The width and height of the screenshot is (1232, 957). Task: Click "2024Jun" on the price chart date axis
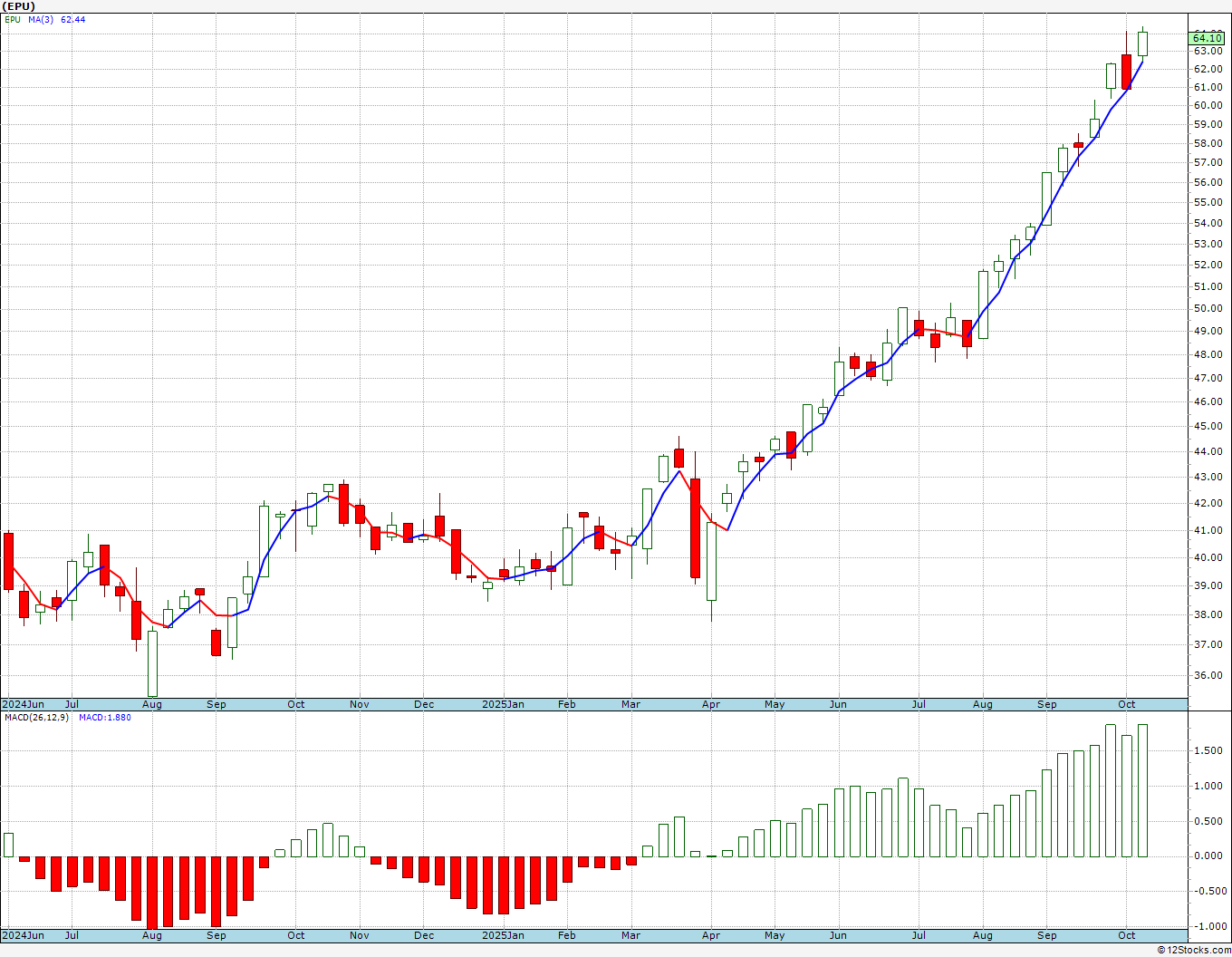tap(24, 704)
